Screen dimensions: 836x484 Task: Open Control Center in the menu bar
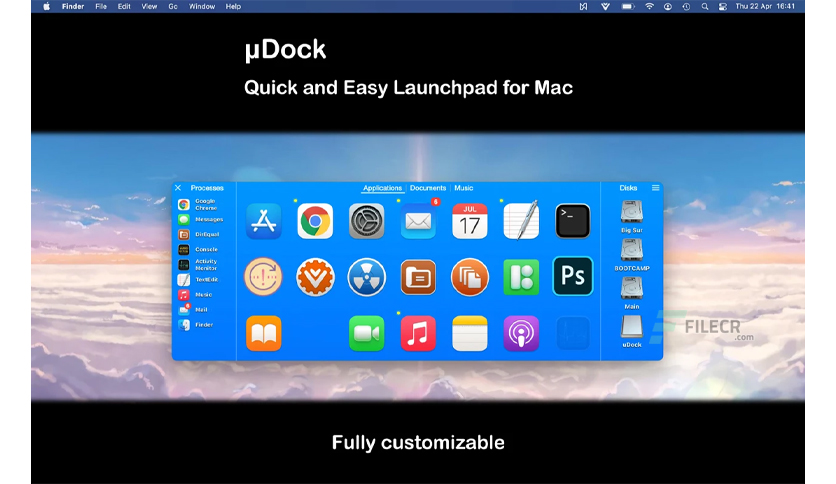(723, 6)
